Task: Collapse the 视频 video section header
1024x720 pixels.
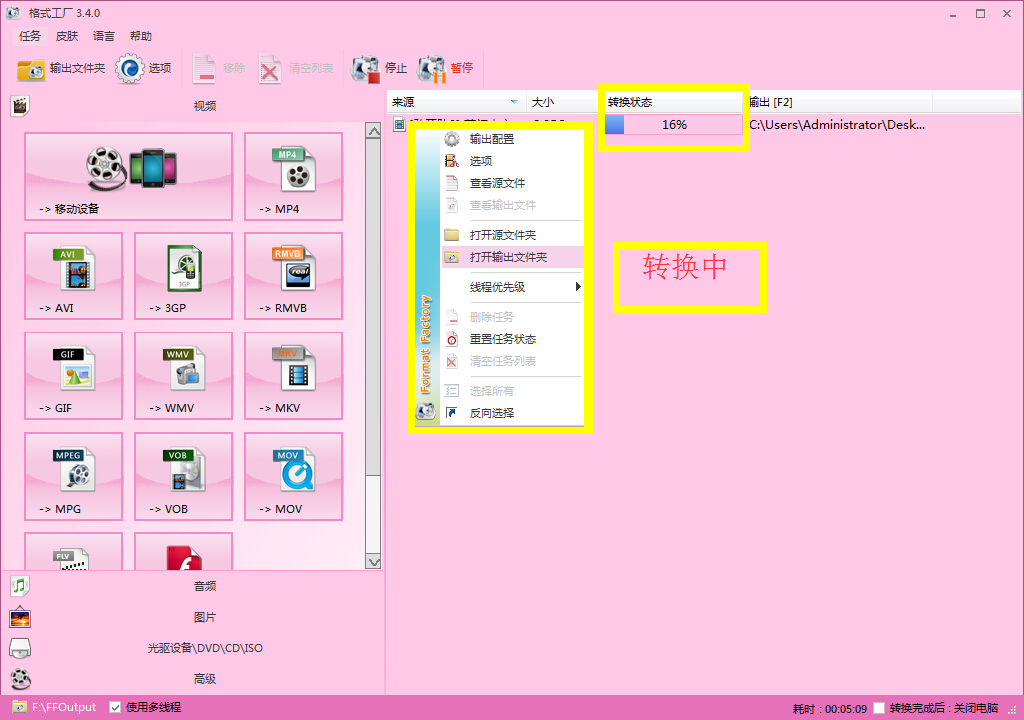Action: (x=204, y=106)
